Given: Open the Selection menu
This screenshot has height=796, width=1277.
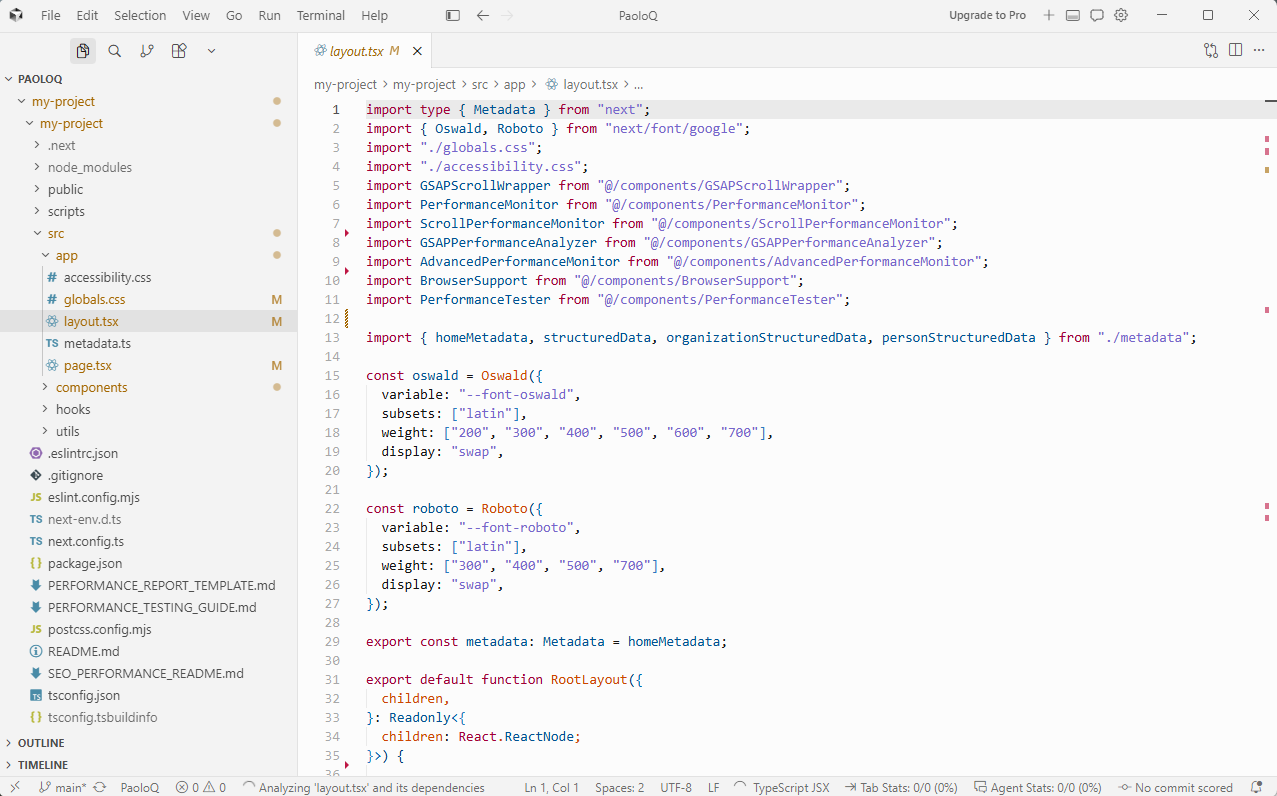Looking at the screenshot, I should tap(140, 15).
